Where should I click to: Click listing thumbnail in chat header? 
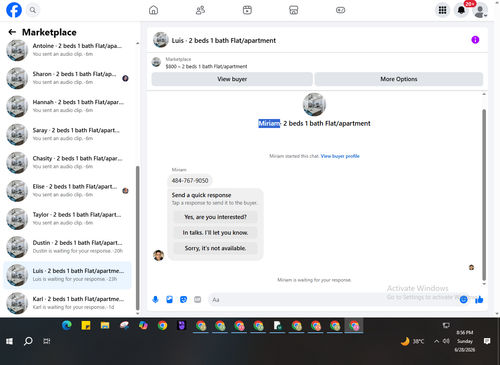click(161, 40)
